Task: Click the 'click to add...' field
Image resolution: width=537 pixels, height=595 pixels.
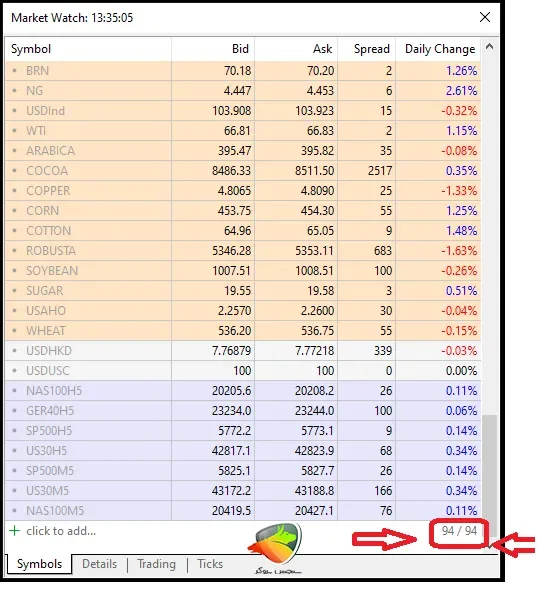Action: [61, 531]
